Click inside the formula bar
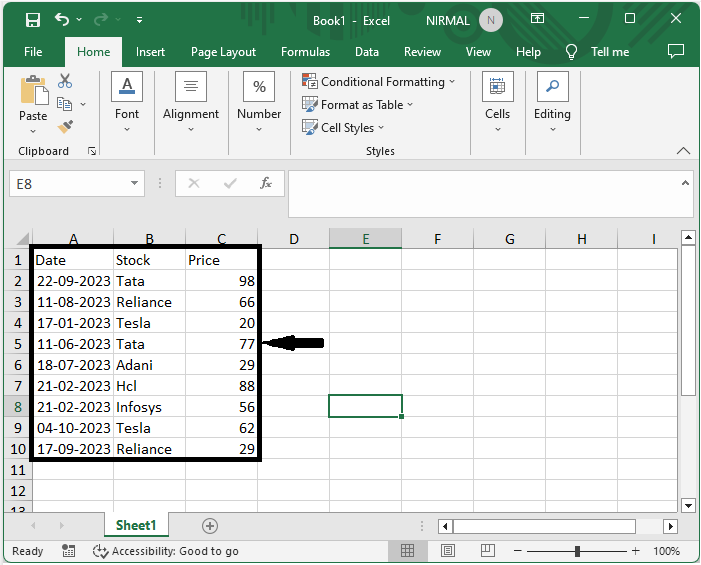 pyautogui.click(x=483, y=194)
